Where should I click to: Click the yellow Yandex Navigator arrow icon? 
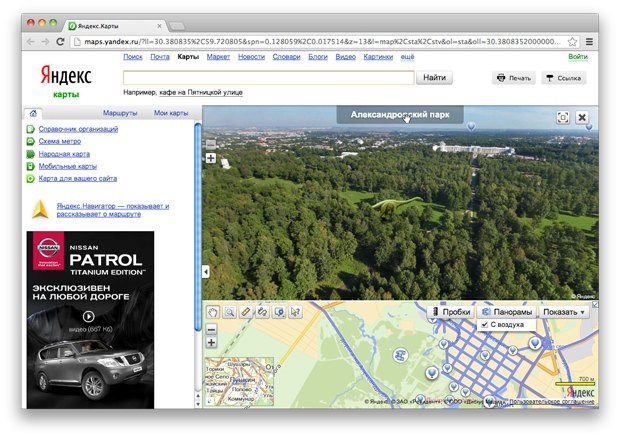(40, 210)
